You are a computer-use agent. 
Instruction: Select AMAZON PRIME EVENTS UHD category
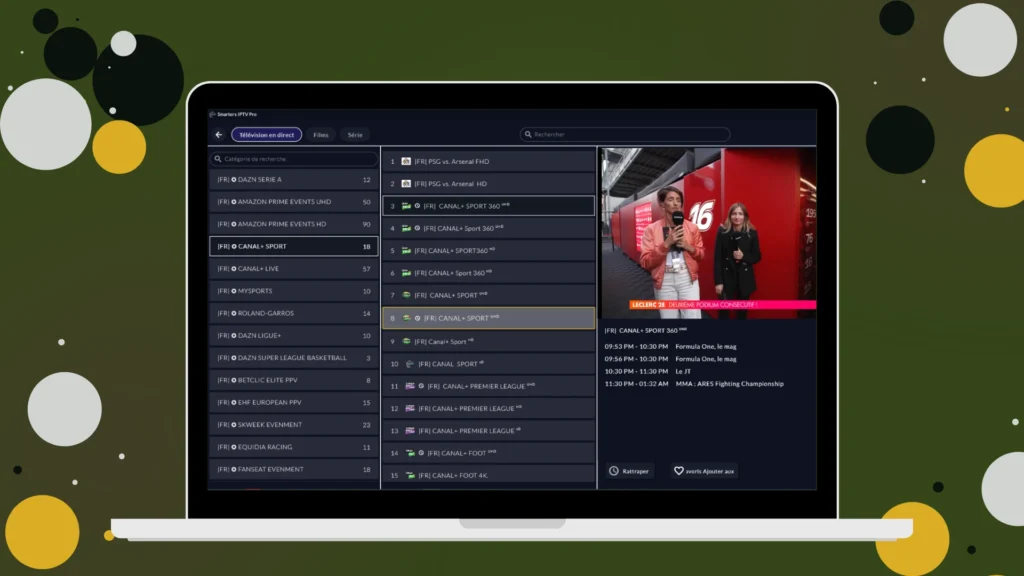[x=293, y=202]
